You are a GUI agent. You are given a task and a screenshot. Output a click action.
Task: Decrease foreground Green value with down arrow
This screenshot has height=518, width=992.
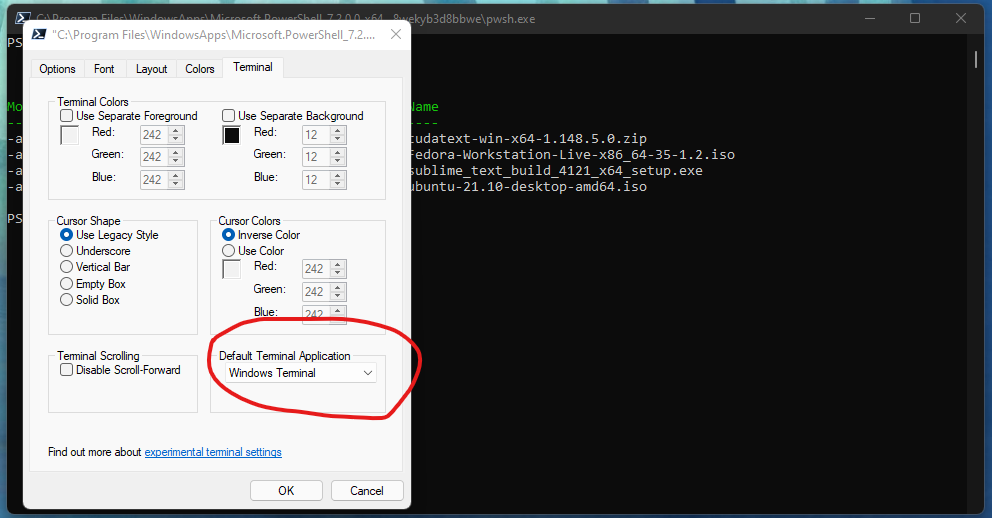pos(177,161)
